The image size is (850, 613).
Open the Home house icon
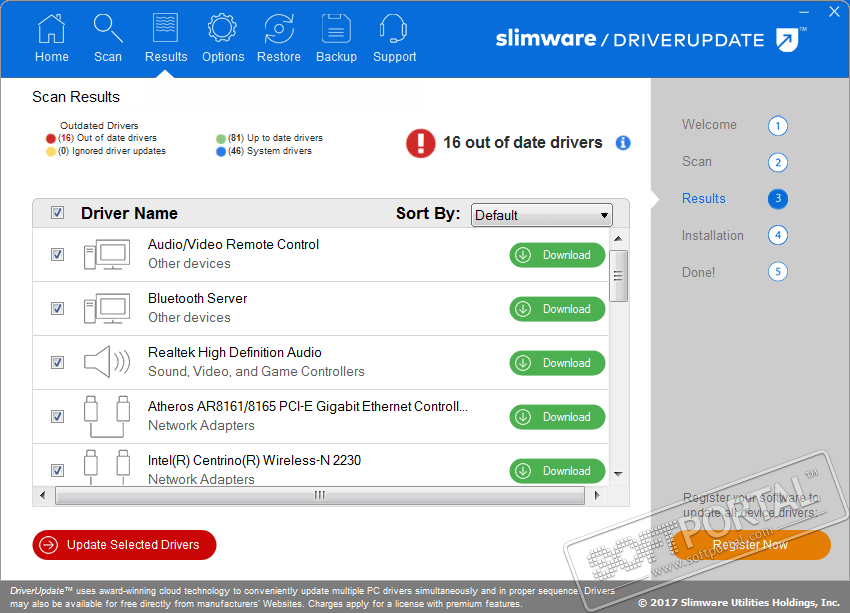pos(51,29)
